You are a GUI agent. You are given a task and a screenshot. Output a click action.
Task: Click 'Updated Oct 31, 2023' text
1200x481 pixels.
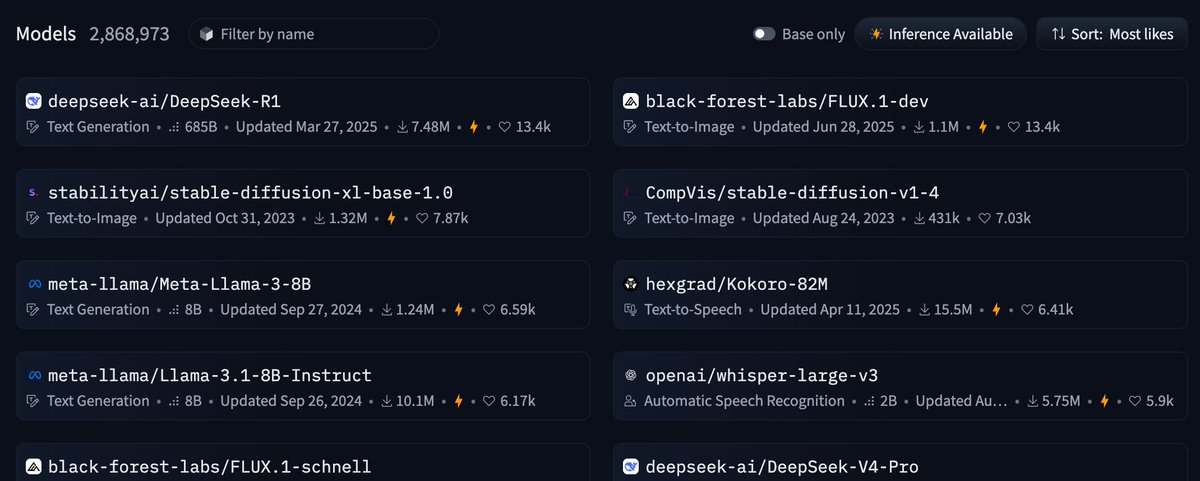pyautogui.click(x=224, y=218)
